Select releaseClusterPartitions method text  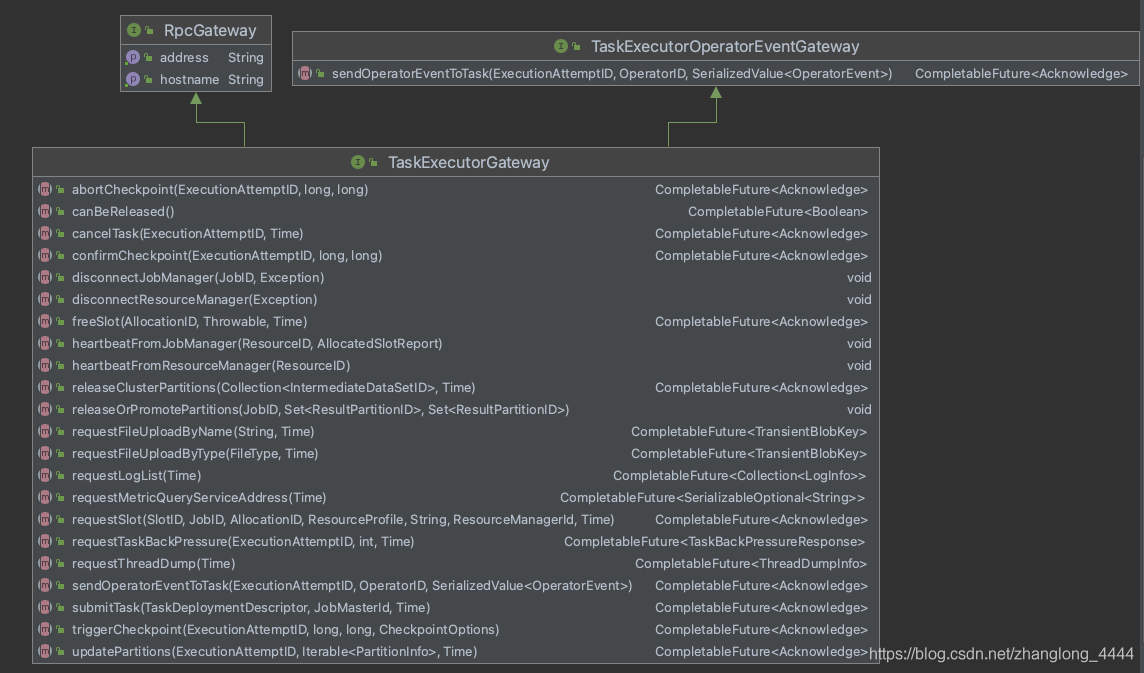pyautogui.click(x=274, y=388)
